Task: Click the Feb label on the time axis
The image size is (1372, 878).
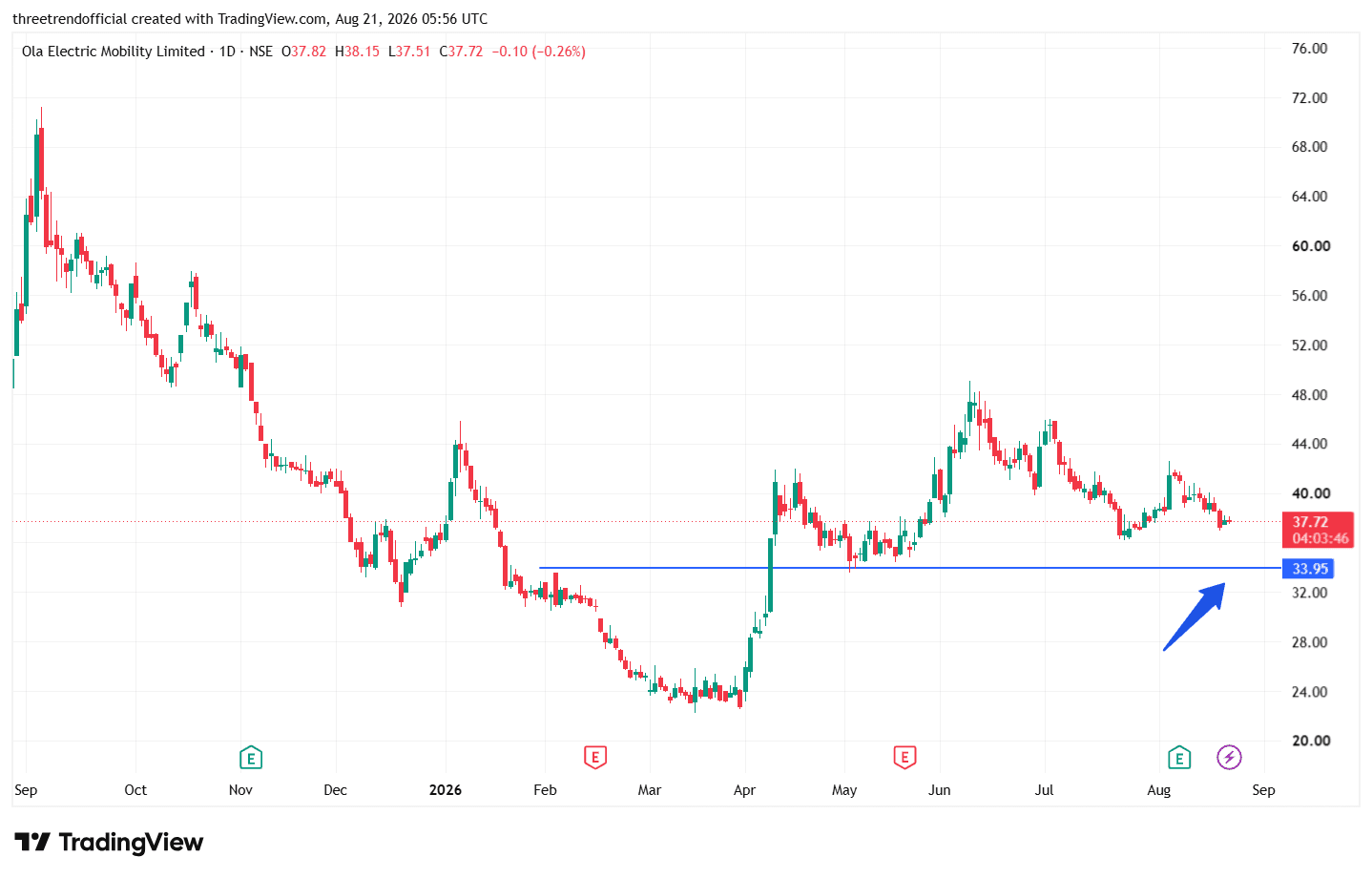Action: [545, 790]
